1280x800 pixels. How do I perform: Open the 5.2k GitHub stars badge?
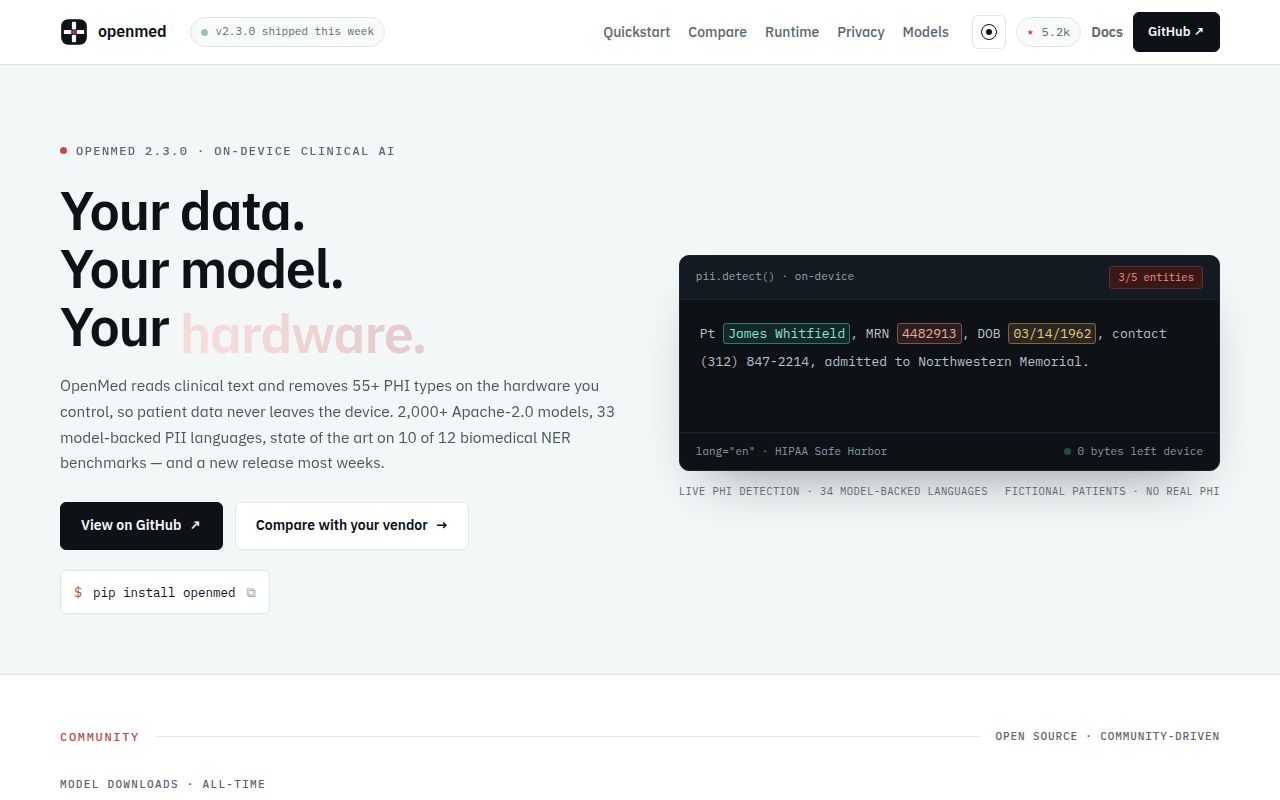[1048, 32]
